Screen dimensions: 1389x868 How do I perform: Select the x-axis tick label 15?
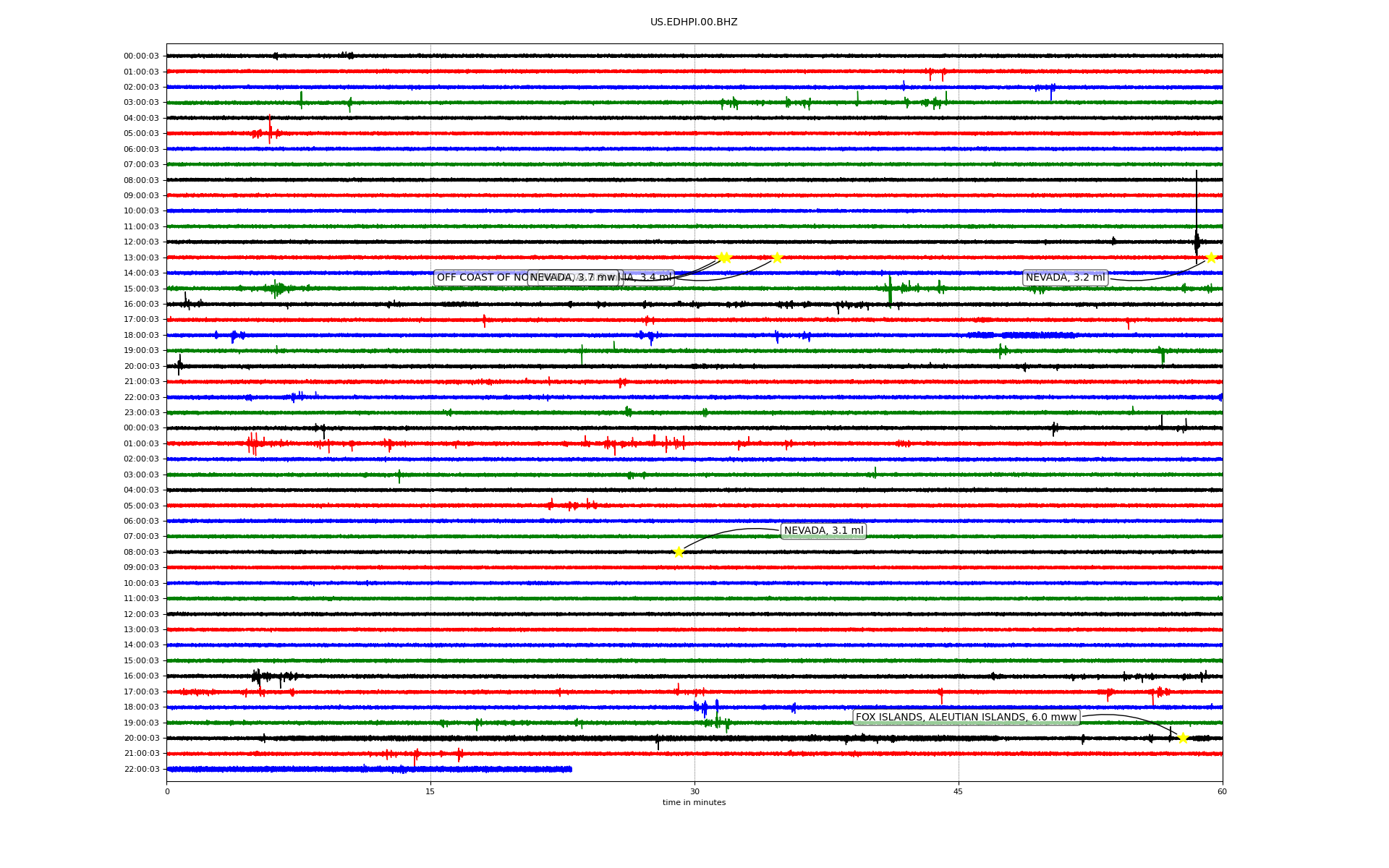(430, 791)
